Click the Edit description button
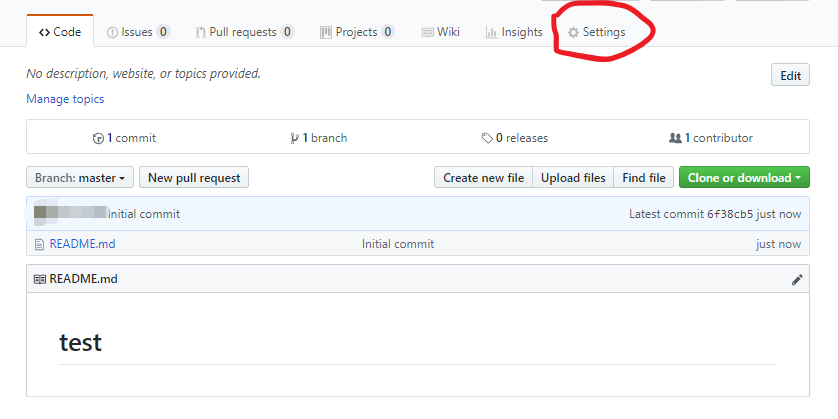 click(790, 75)
